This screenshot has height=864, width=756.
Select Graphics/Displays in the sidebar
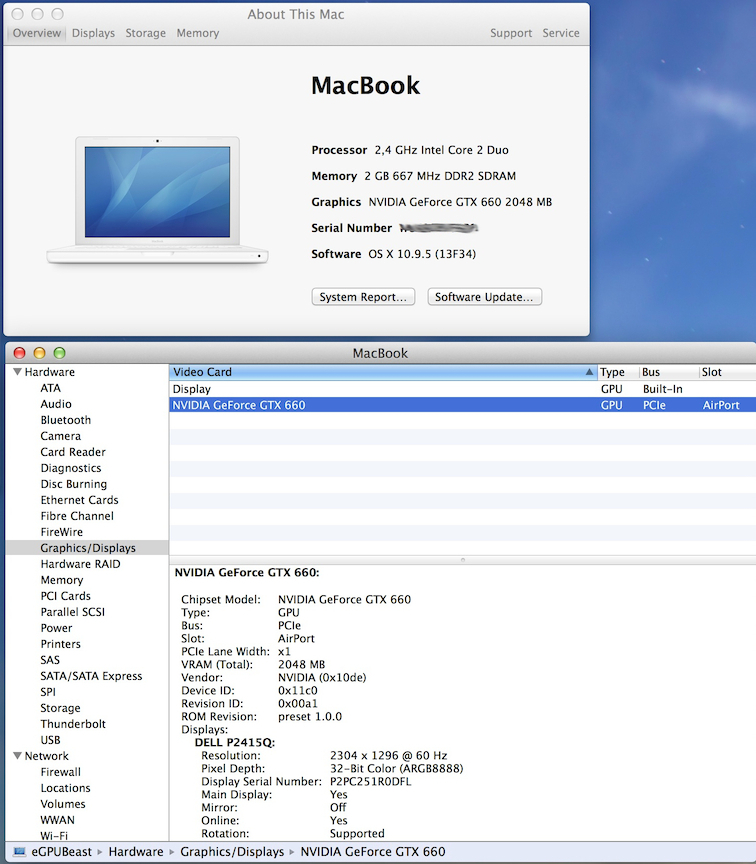click(x=88, y=548)
